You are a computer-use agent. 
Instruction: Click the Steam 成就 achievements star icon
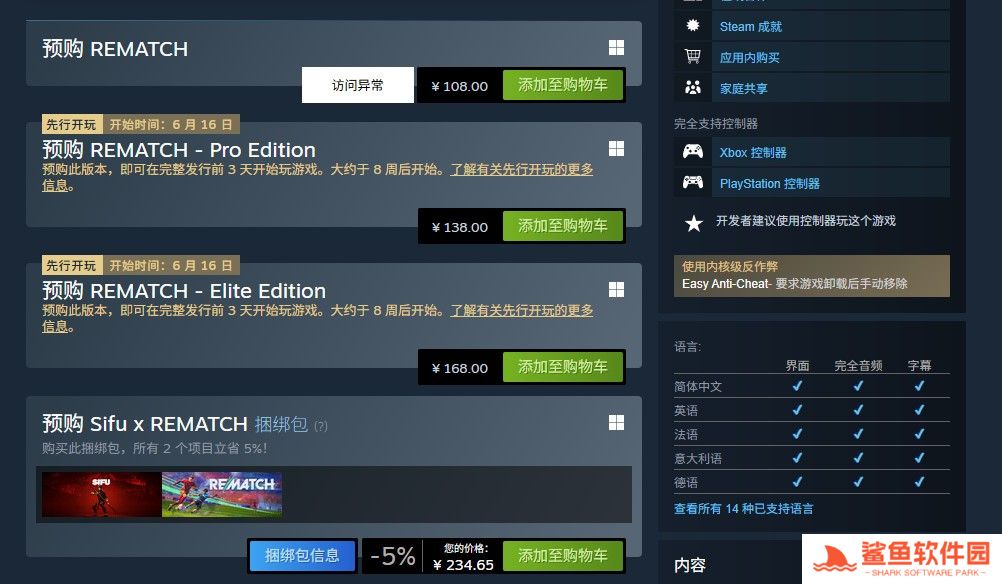click(693, 26)
